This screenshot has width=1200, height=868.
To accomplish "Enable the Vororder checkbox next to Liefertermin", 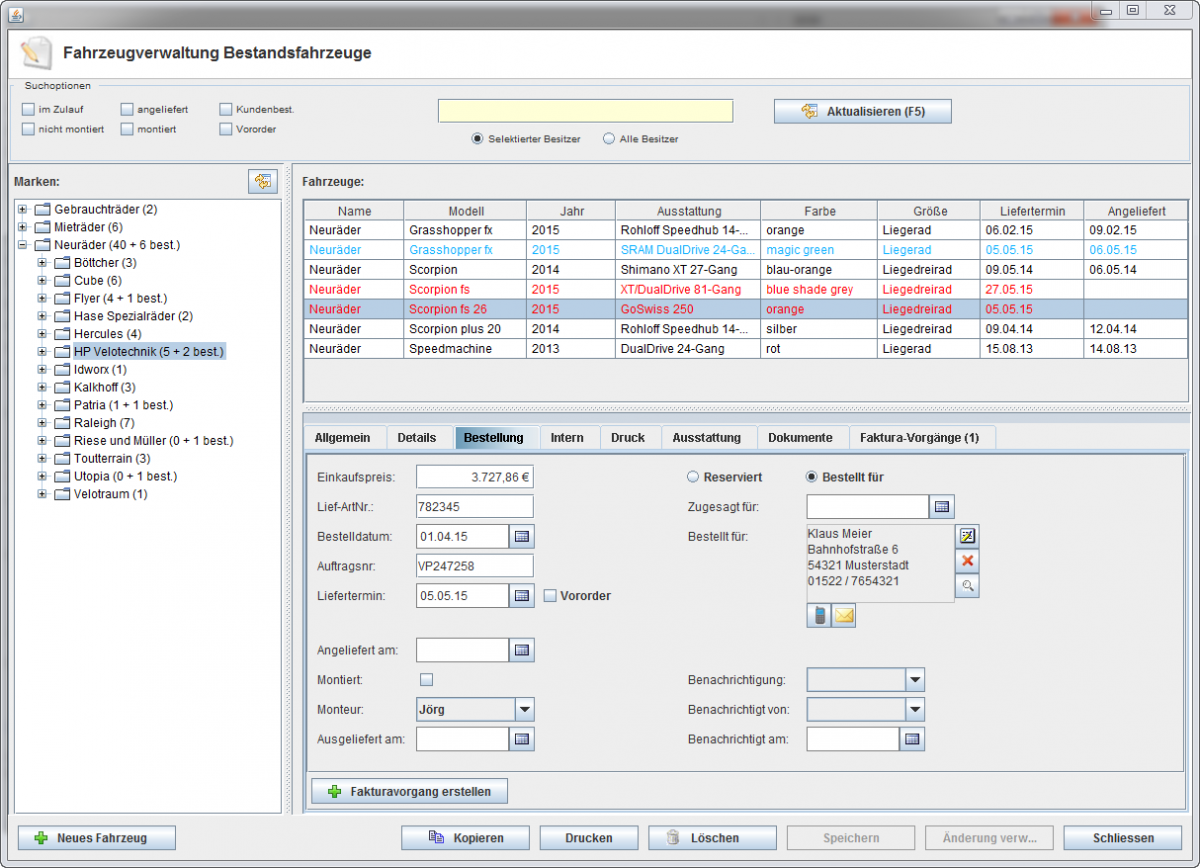I will (x=550, y=596).
